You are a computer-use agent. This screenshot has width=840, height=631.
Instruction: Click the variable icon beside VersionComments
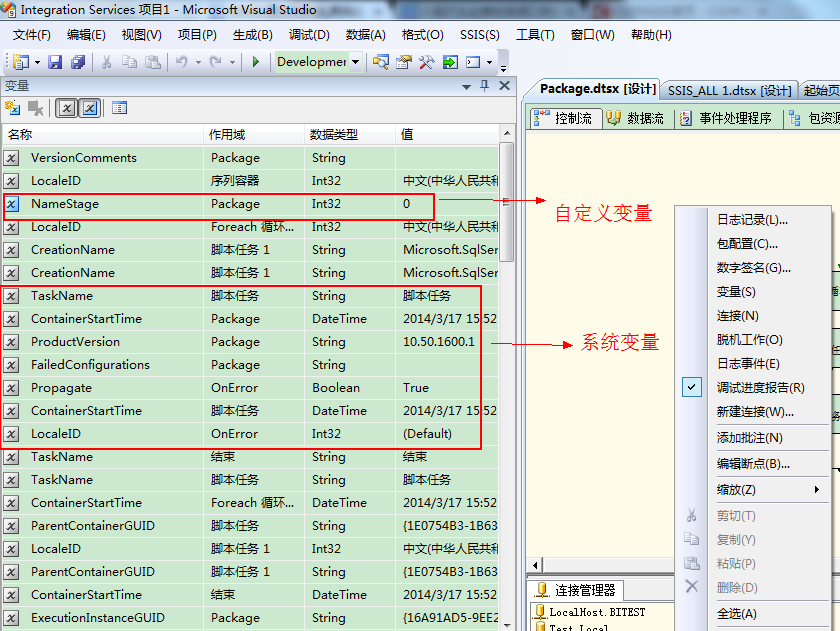tap(12, 158)
